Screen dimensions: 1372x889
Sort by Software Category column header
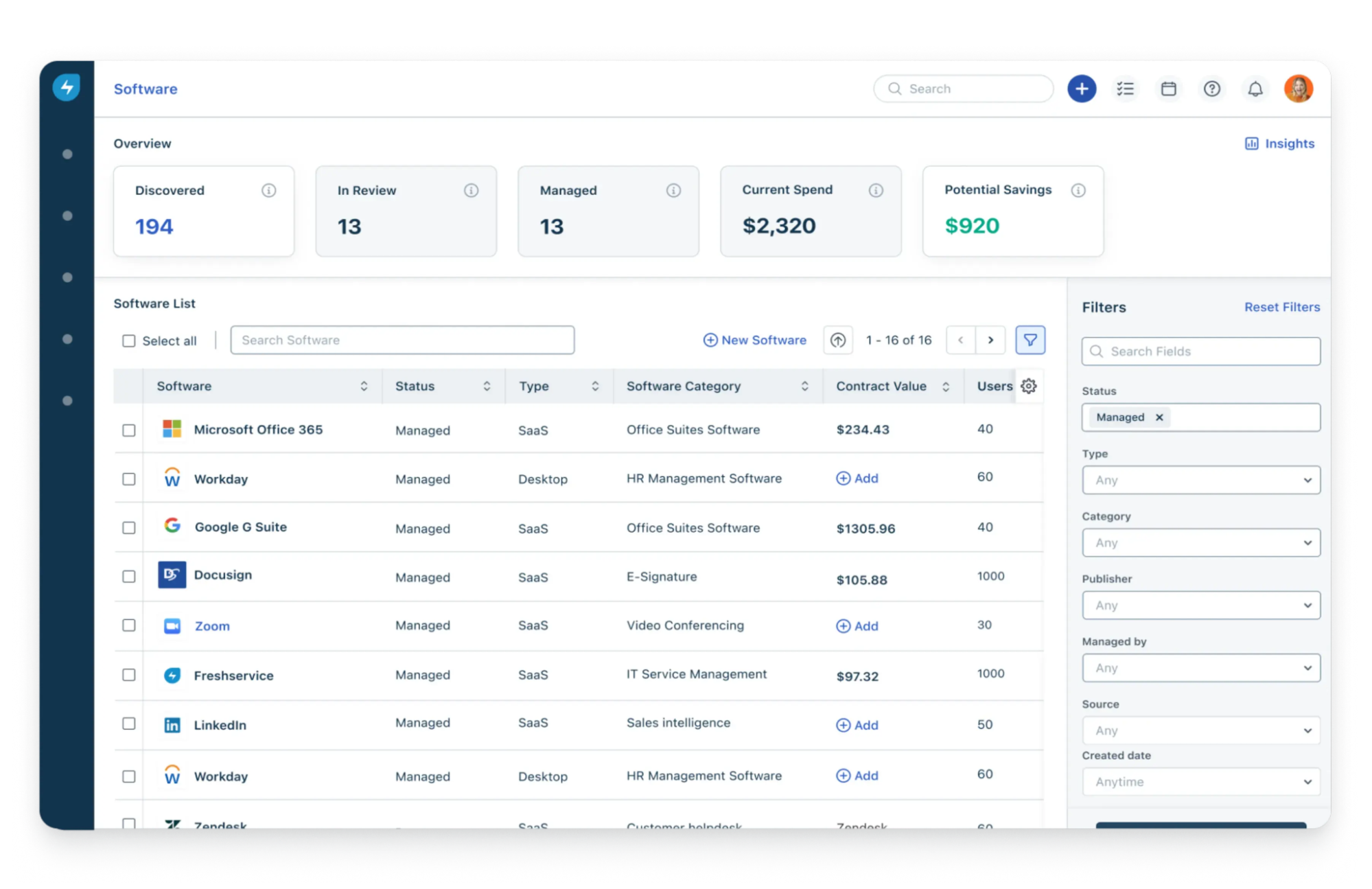[718, 386]
